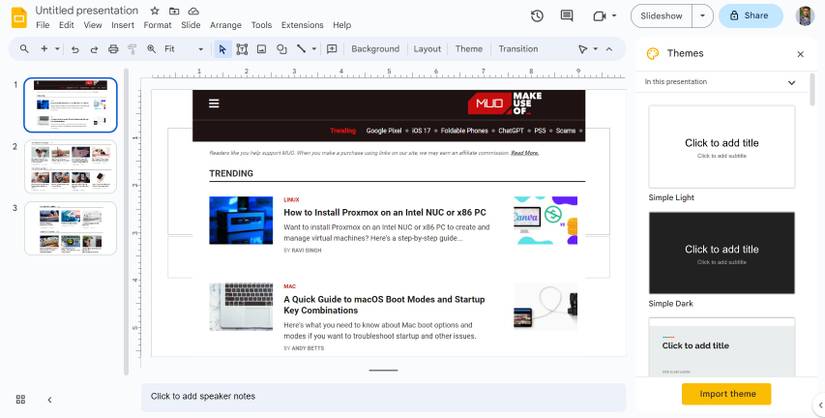Open version history clock icon
825x418 pixels.
pyautogui.click(x=537, y=16)
